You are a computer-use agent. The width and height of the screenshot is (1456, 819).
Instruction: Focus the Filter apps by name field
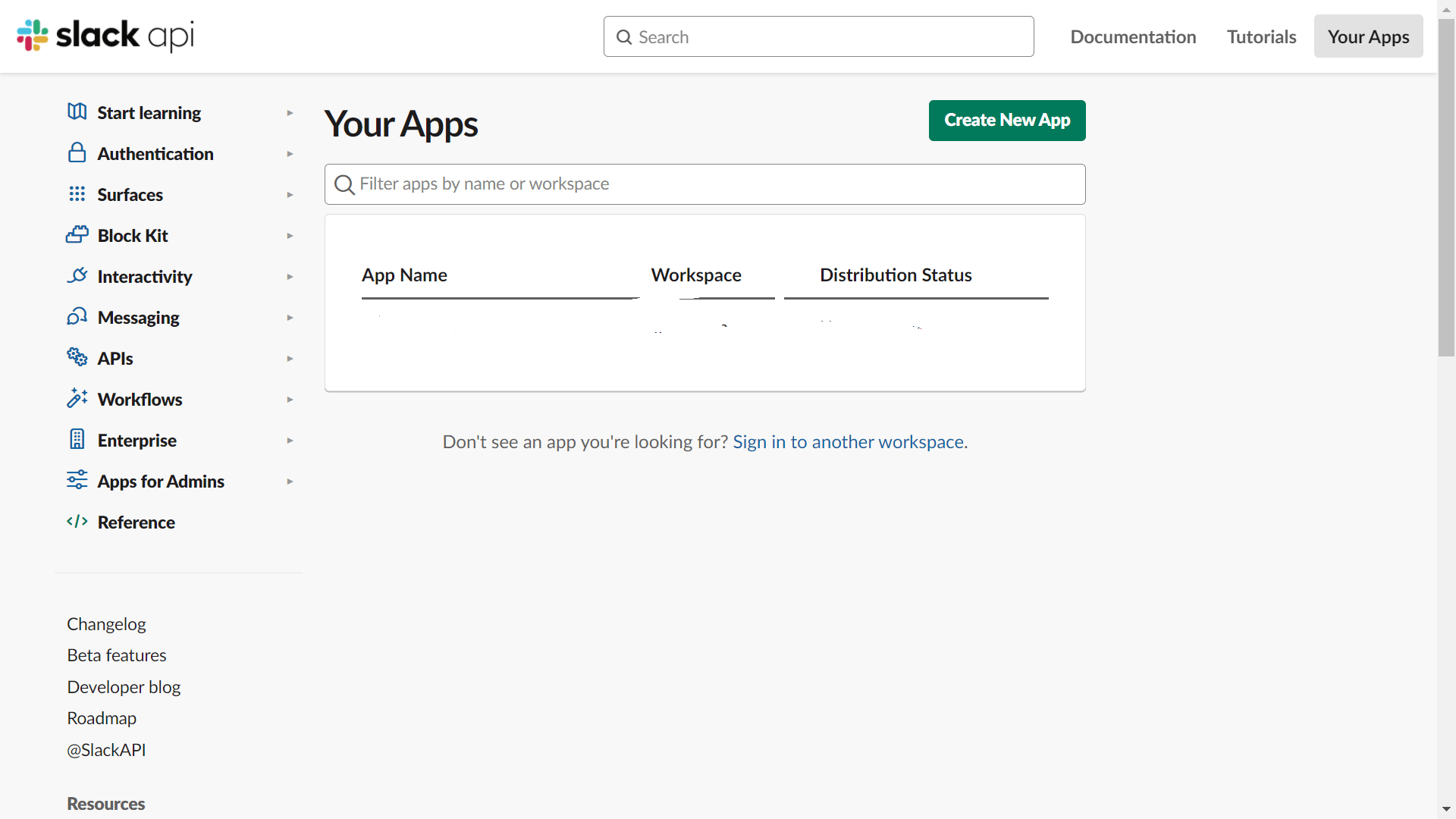point(704,184)
